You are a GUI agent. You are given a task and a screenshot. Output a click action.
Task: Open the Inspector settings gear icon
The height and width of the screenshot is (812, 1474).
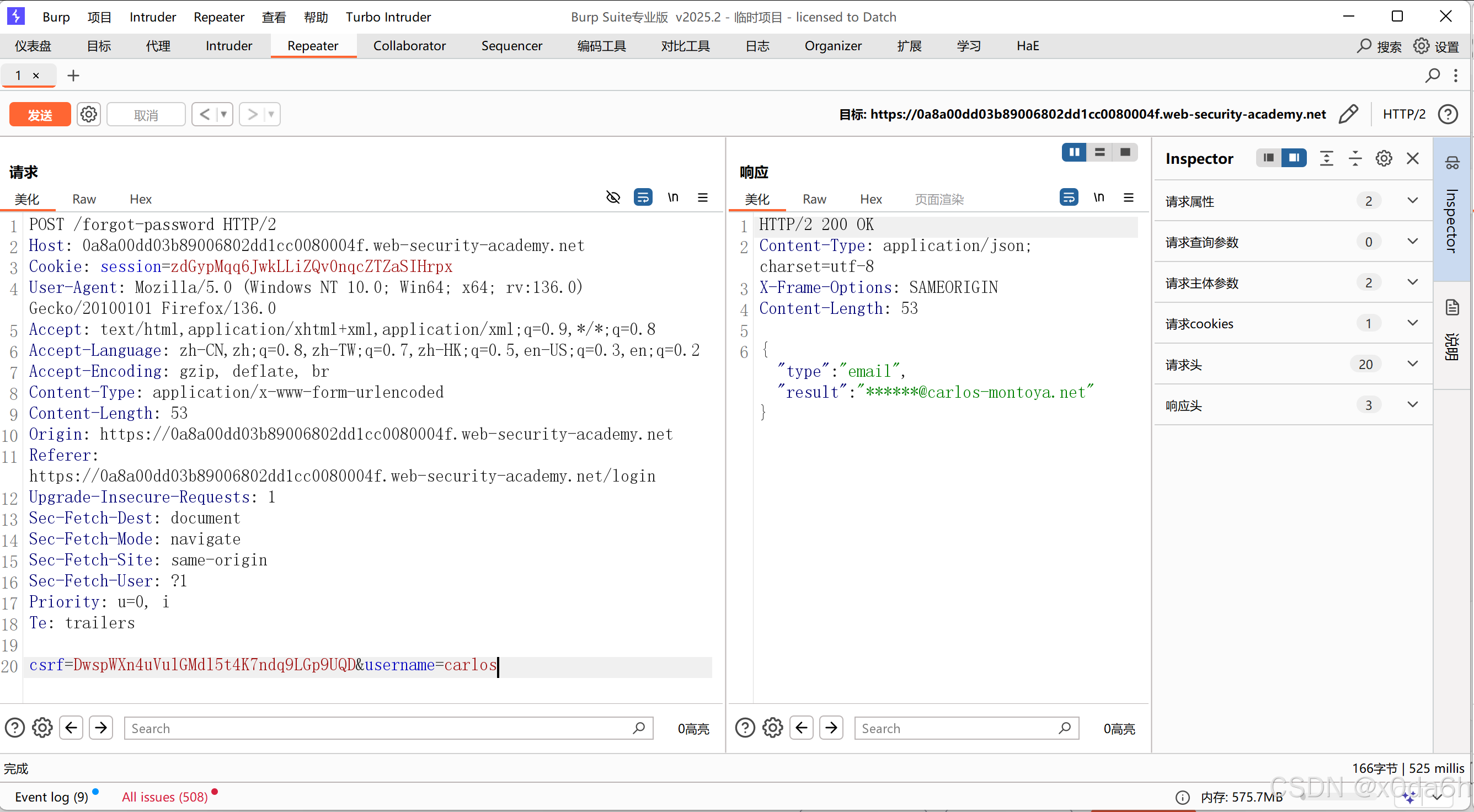pos(1384,158)
